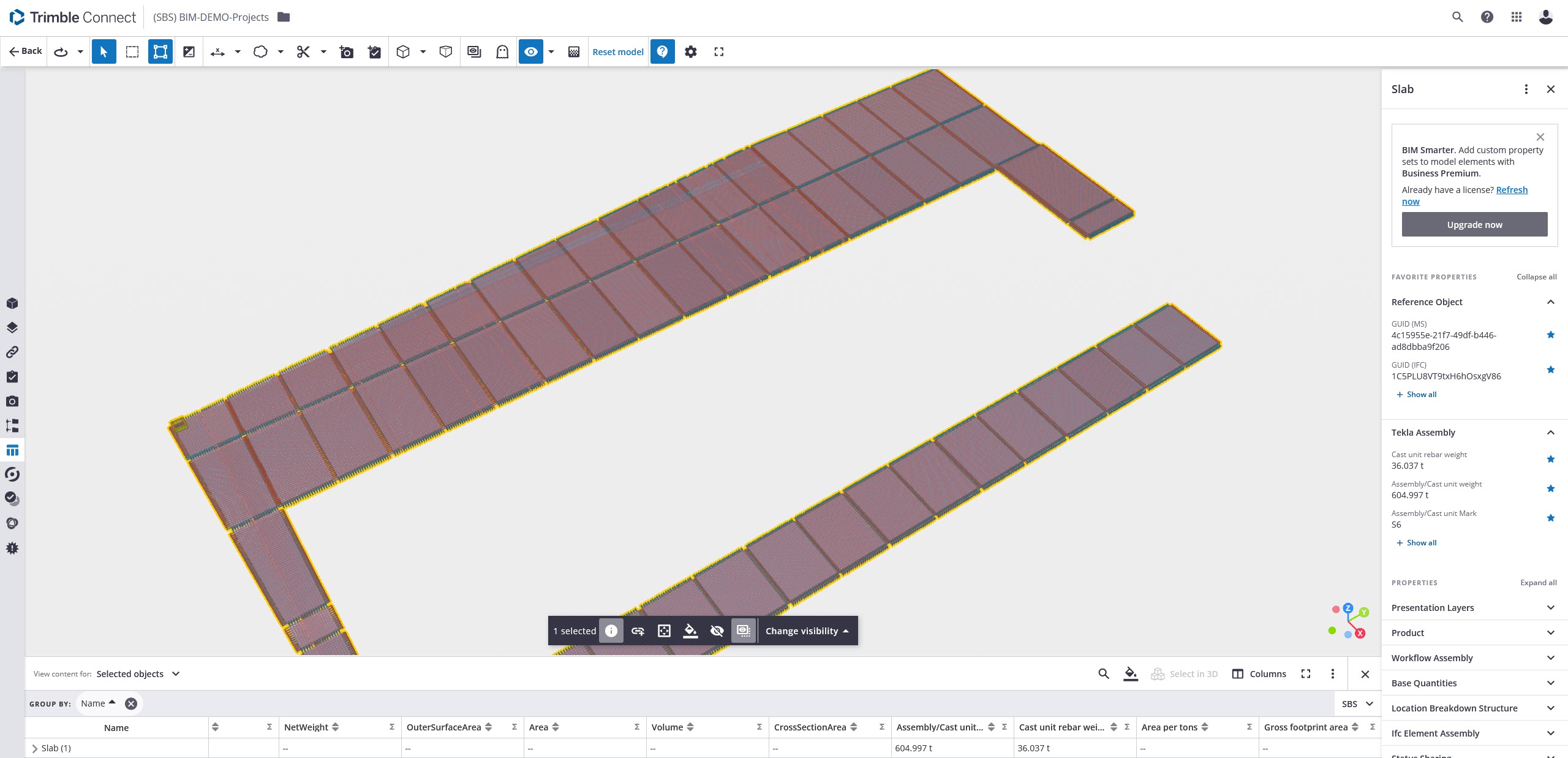Take a snapshot with the camera tool
Screen dimensions: 1568x758
click(x=346, y=51)
